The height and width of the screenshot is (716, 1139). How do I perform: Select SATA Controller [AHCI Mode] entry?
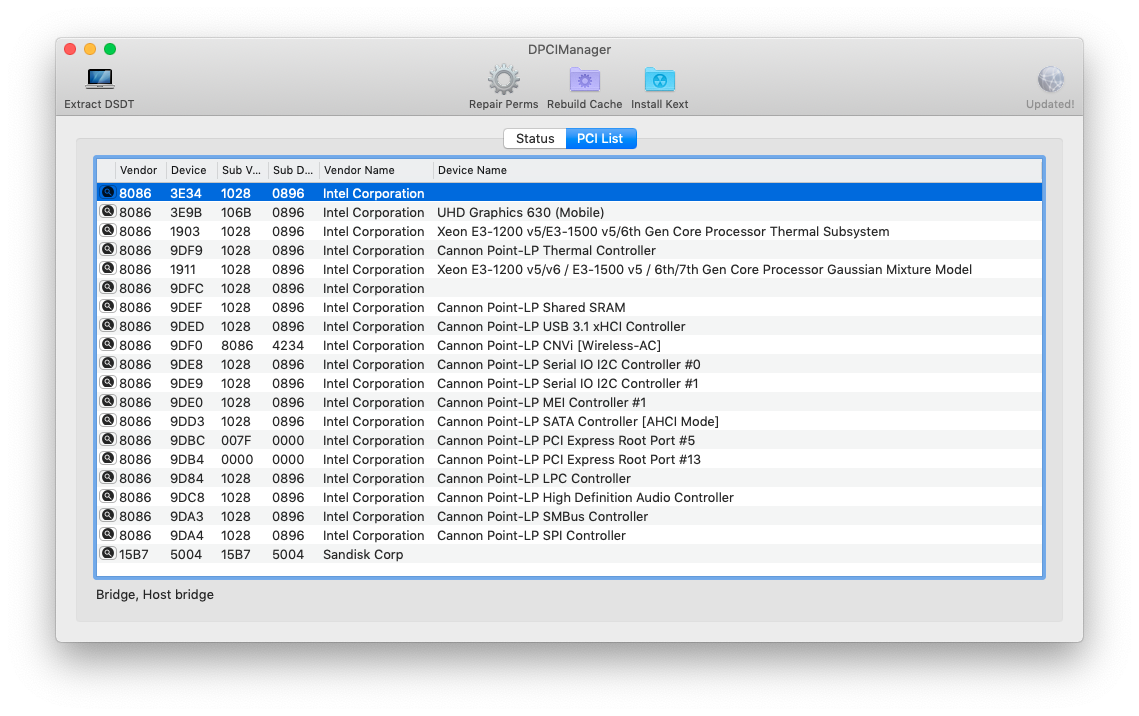[x=577, y=421]
